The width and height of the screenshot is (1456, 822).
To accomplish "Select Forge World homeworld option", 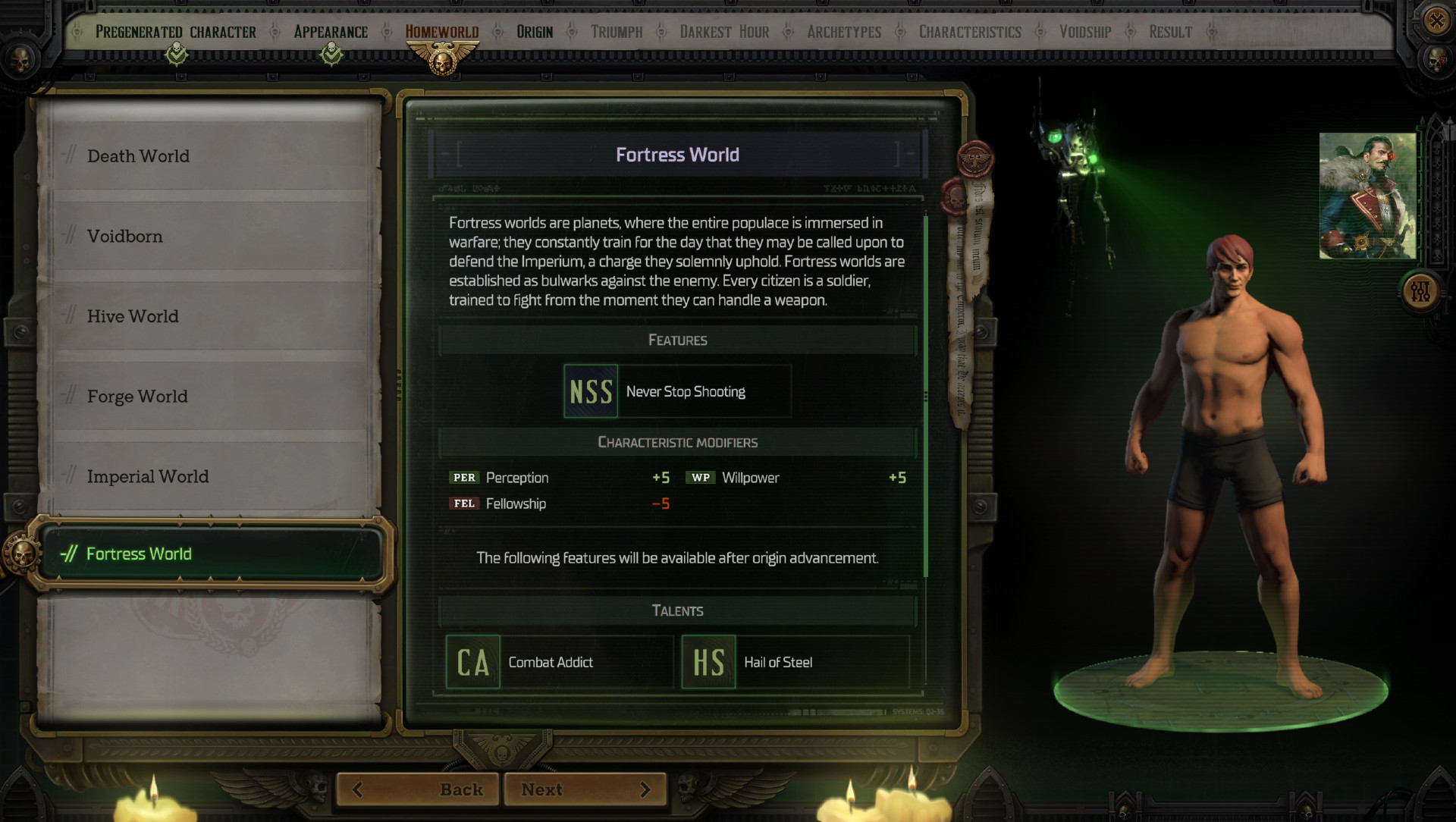I will 210,395.
